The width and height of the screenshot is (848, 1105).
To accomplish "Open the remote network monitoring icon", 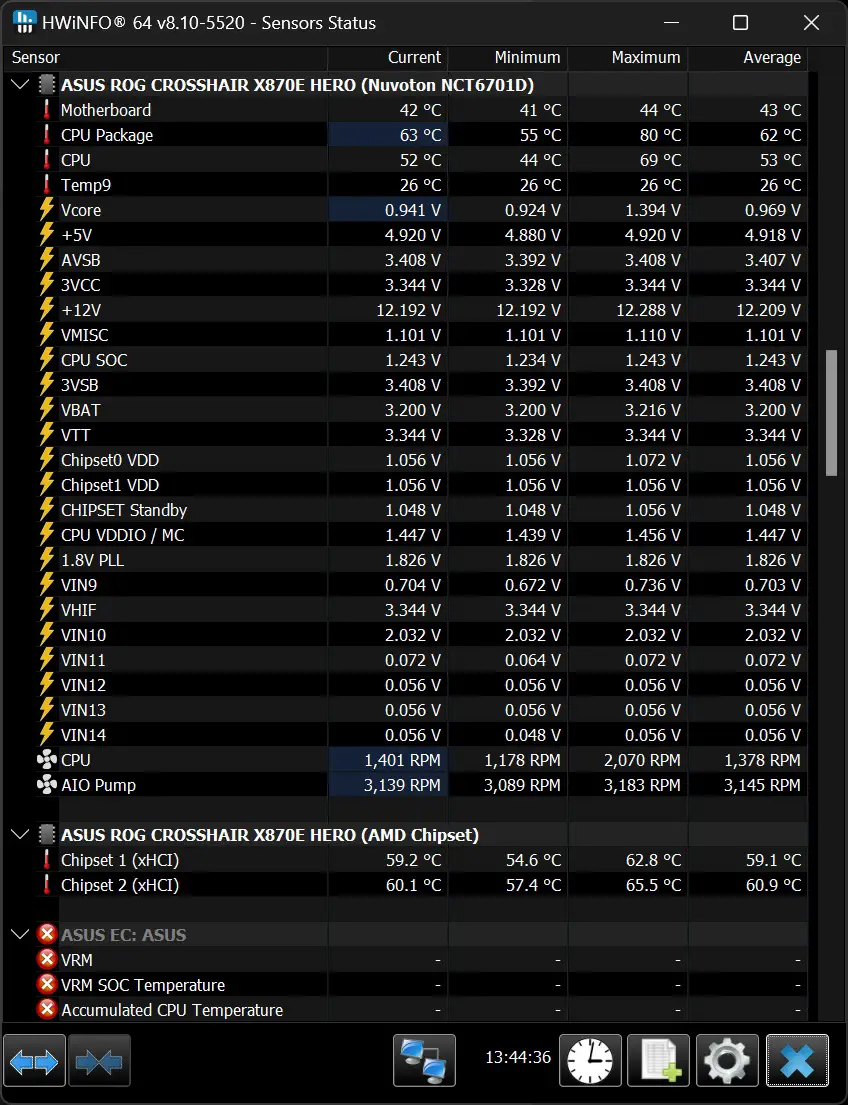I will [424, 1061].
